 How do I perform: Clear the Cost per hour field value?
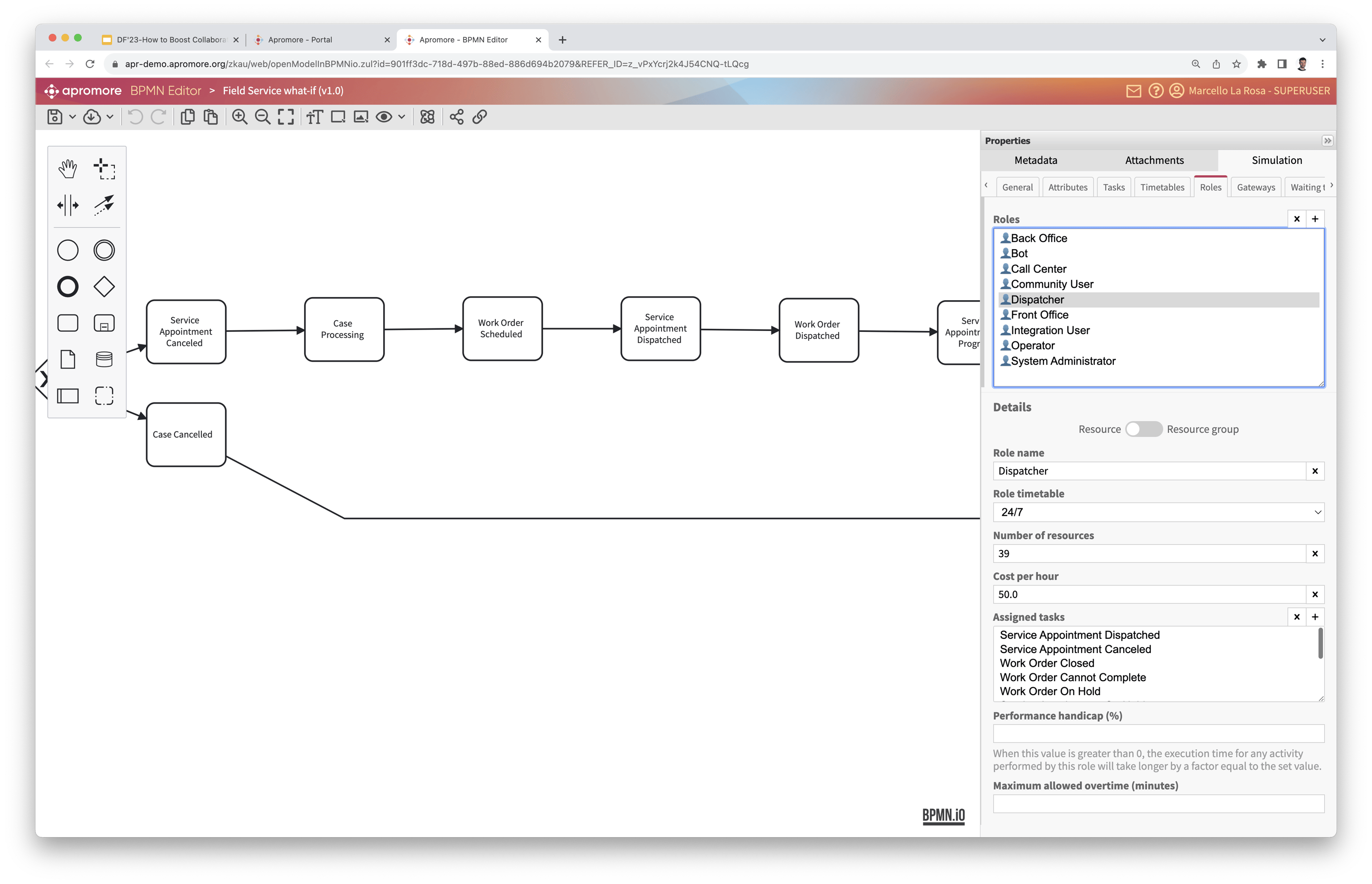pos(1315,594)
